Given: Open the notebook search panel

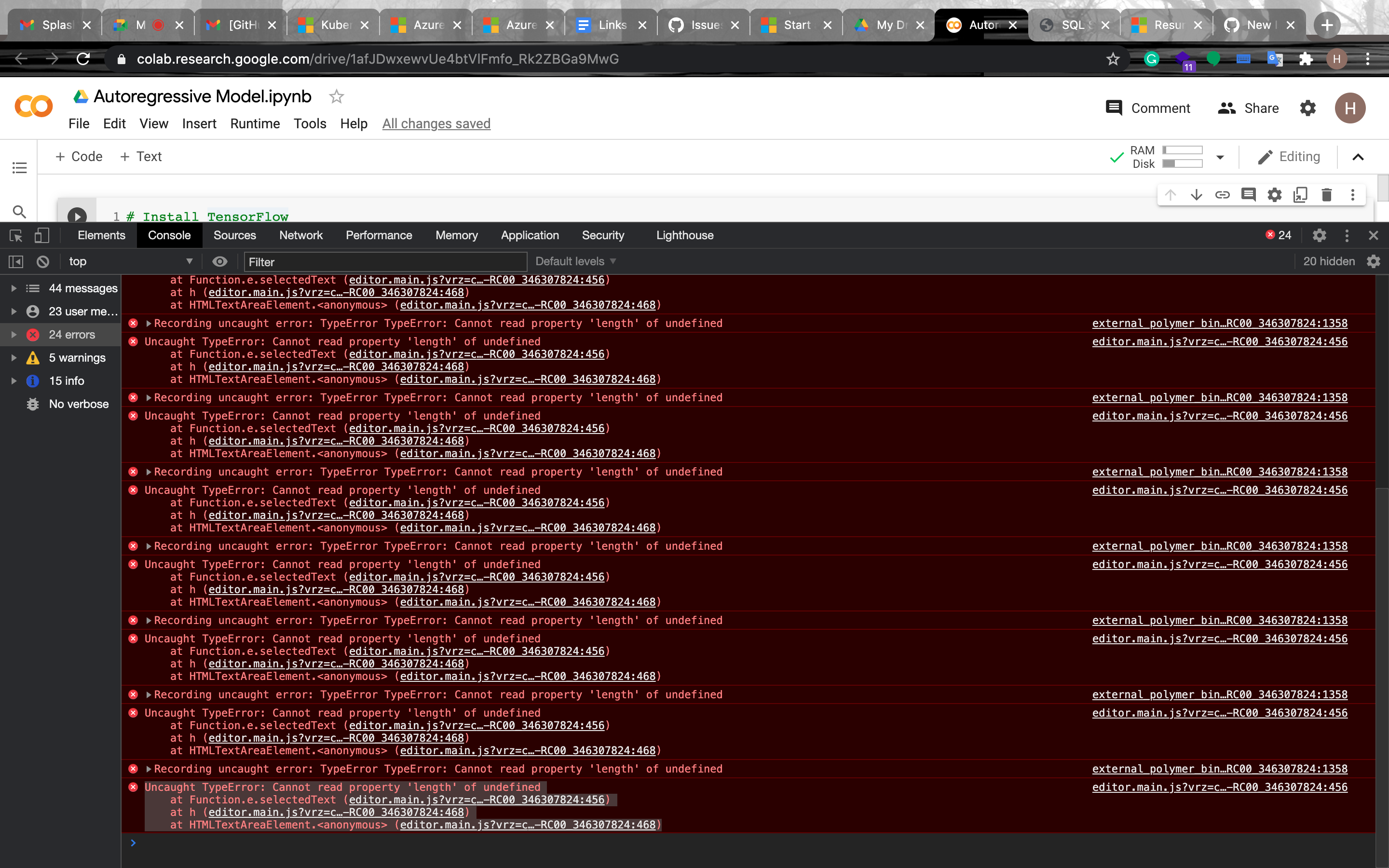Looking at the screenshot, I should click(x=19, y=212).
